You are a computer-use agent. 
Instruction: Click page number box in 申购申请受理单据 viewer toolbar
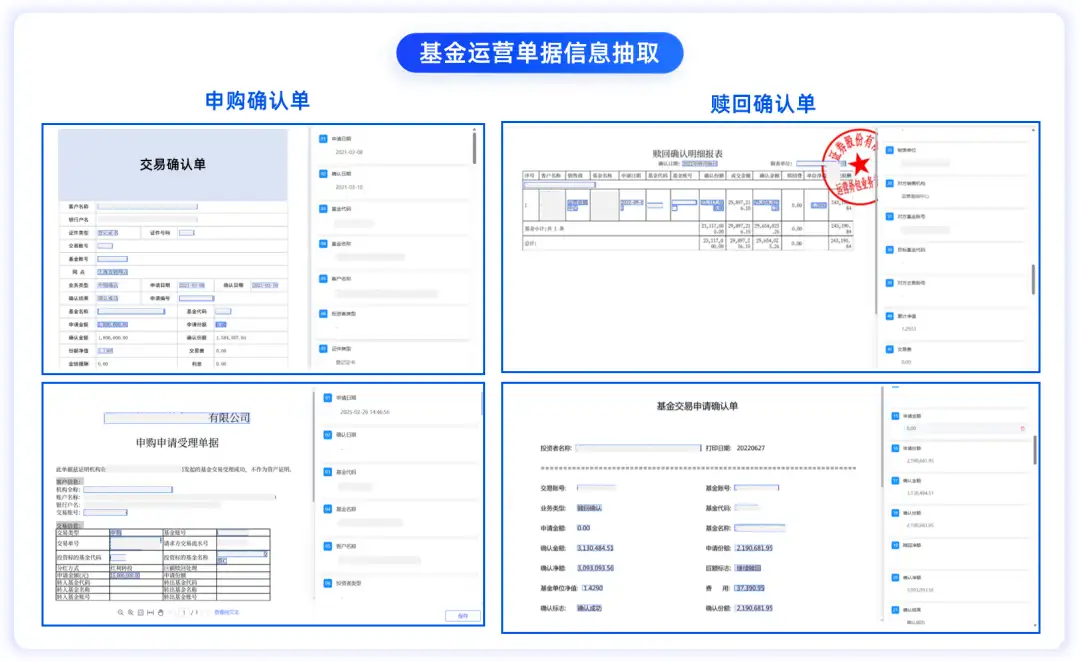click(x=184, y=612)
